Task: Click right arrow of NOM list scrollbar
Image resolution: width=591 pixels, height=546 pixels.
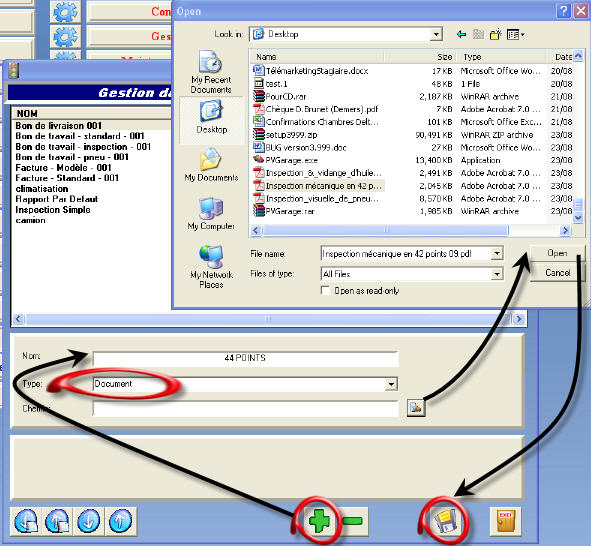Action: [519, 319]
